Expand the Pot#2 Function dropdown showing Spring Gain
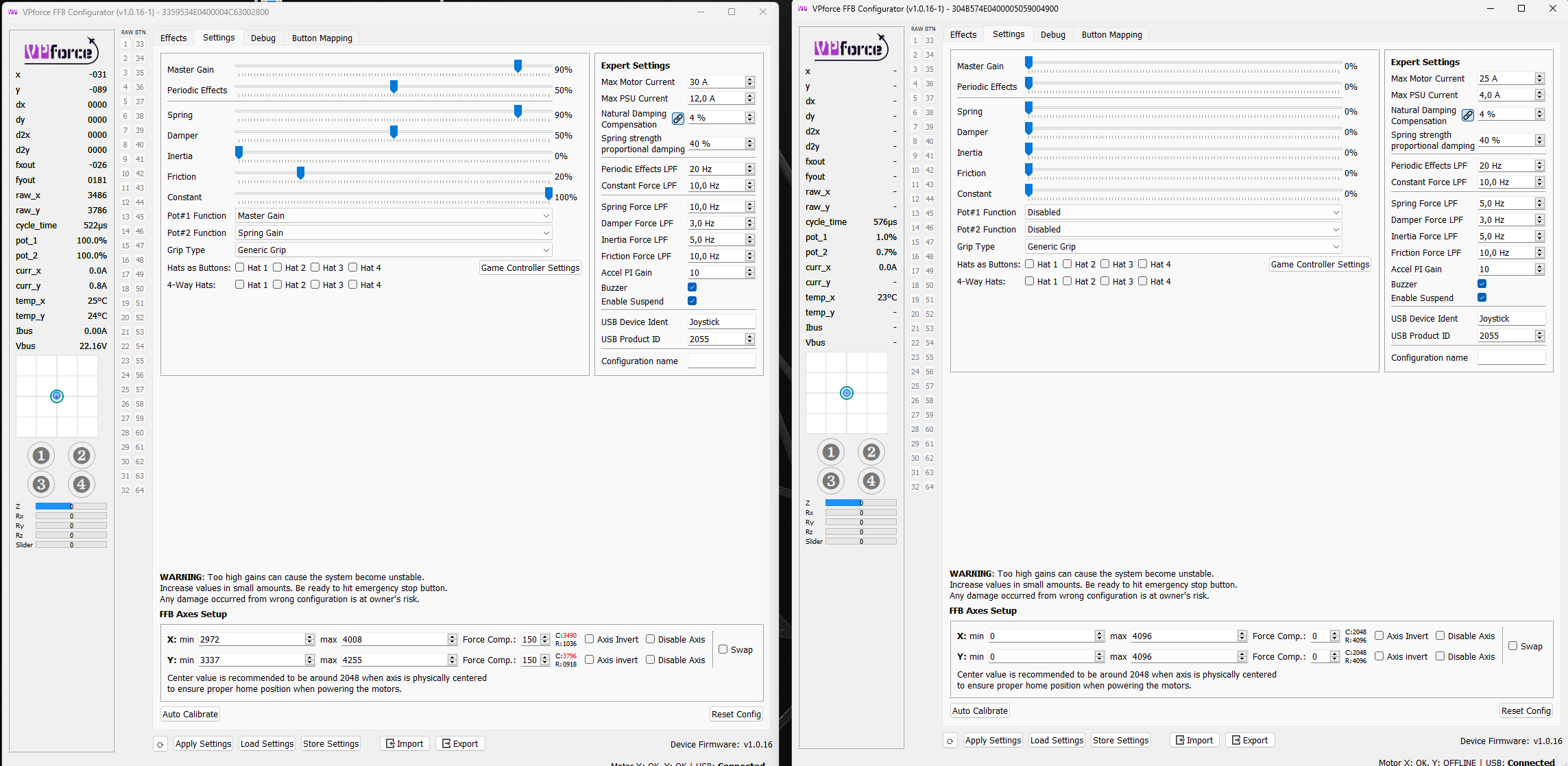 (394, 233)
